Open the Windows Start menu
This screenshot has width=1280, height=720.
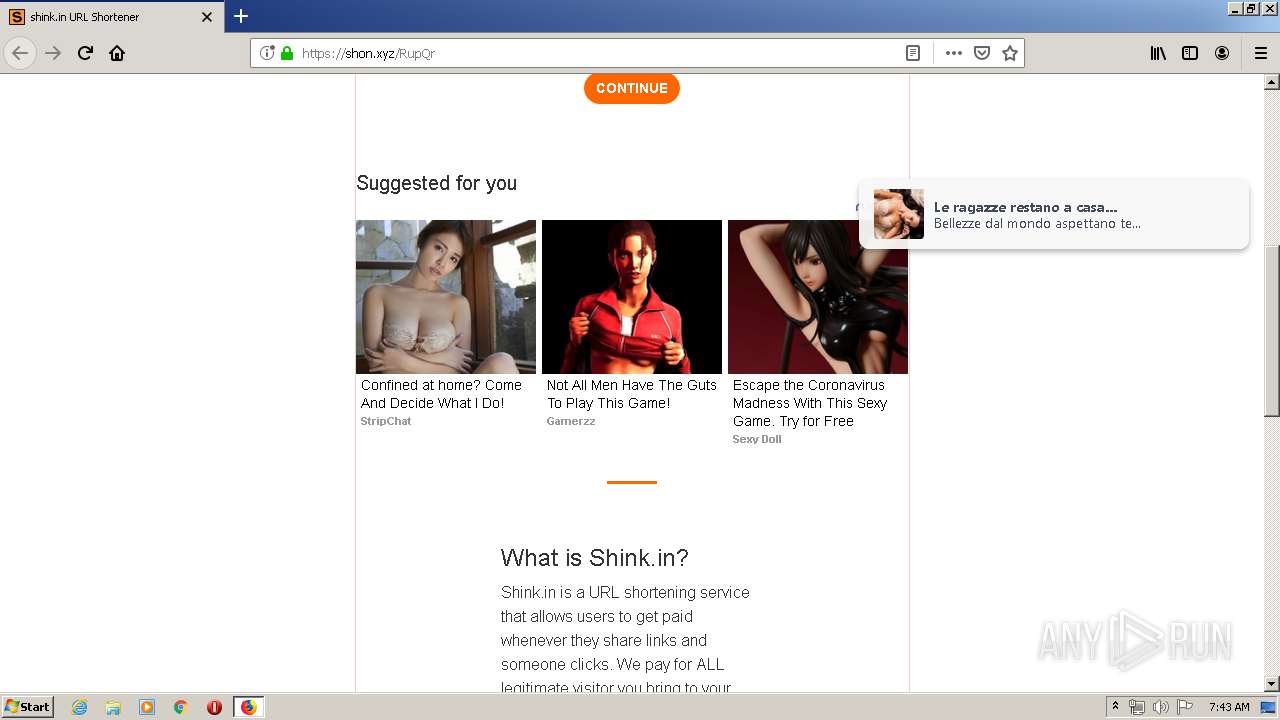point(28,706)
